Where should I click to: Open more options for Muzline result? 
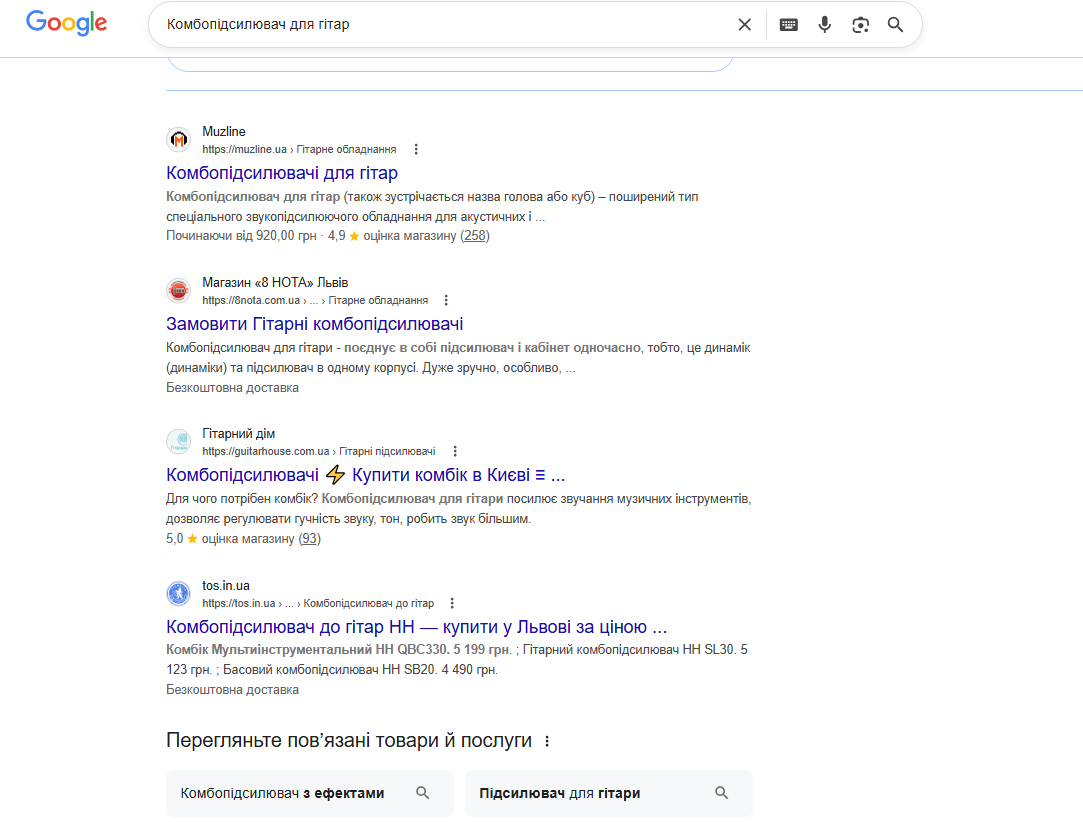416,149
